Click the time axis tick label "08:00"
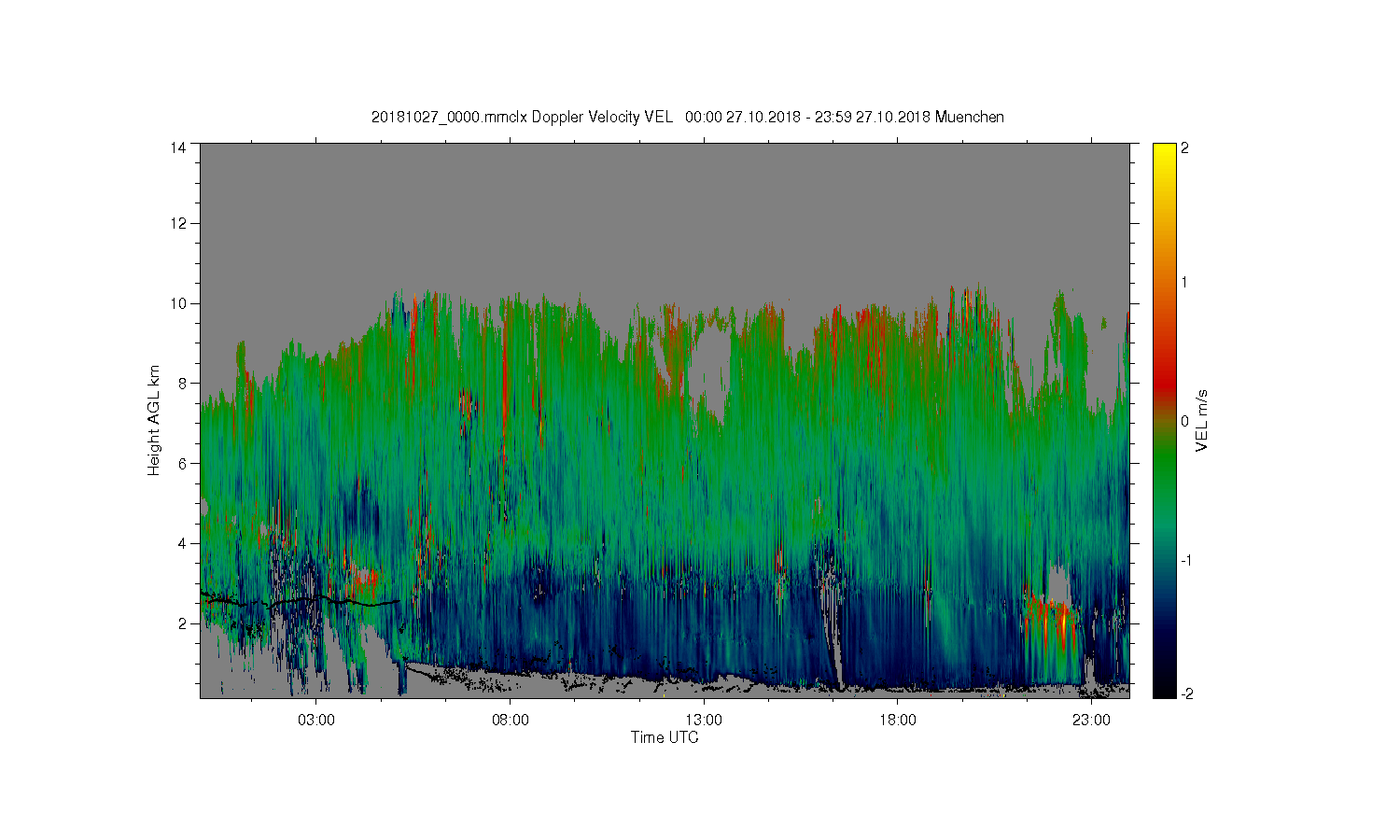Image resolution: width=1400 pixels, height=840 pixels. coord(511,721)
